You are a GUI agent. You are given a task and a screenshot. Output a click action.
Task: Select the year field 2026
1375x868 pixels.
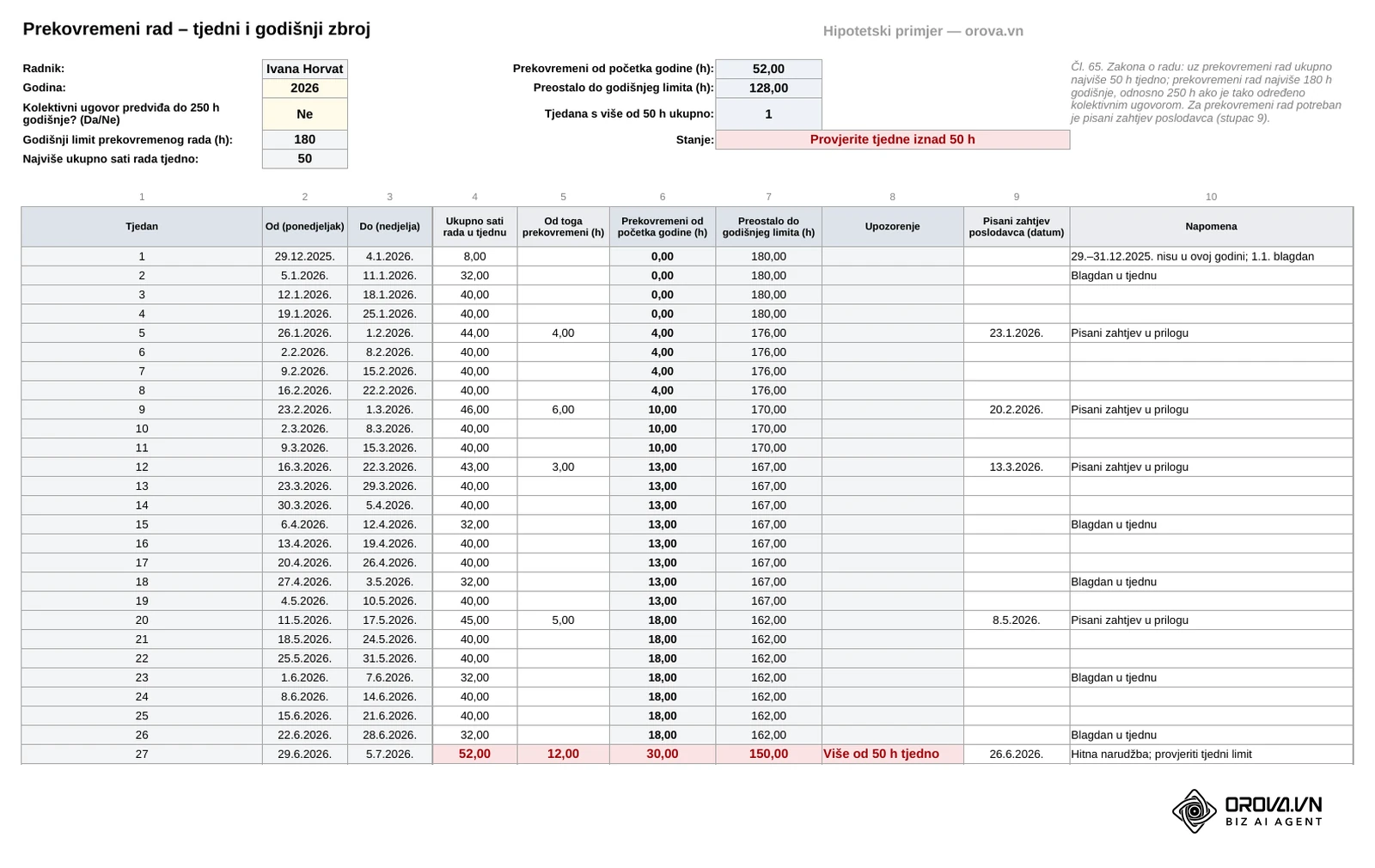[304, 88]
